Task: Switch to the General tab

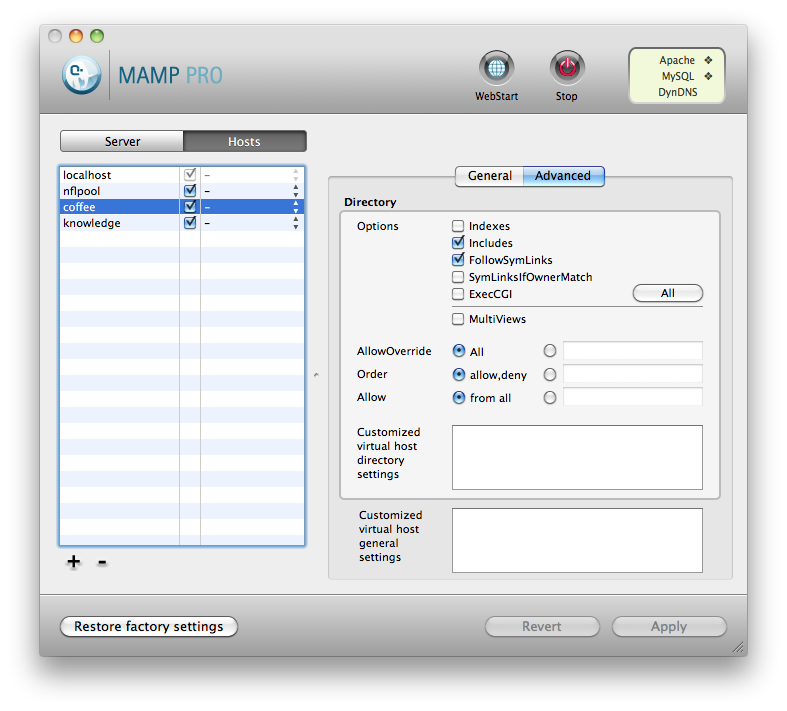Action: pyautogui.click(x=489, y=176)
